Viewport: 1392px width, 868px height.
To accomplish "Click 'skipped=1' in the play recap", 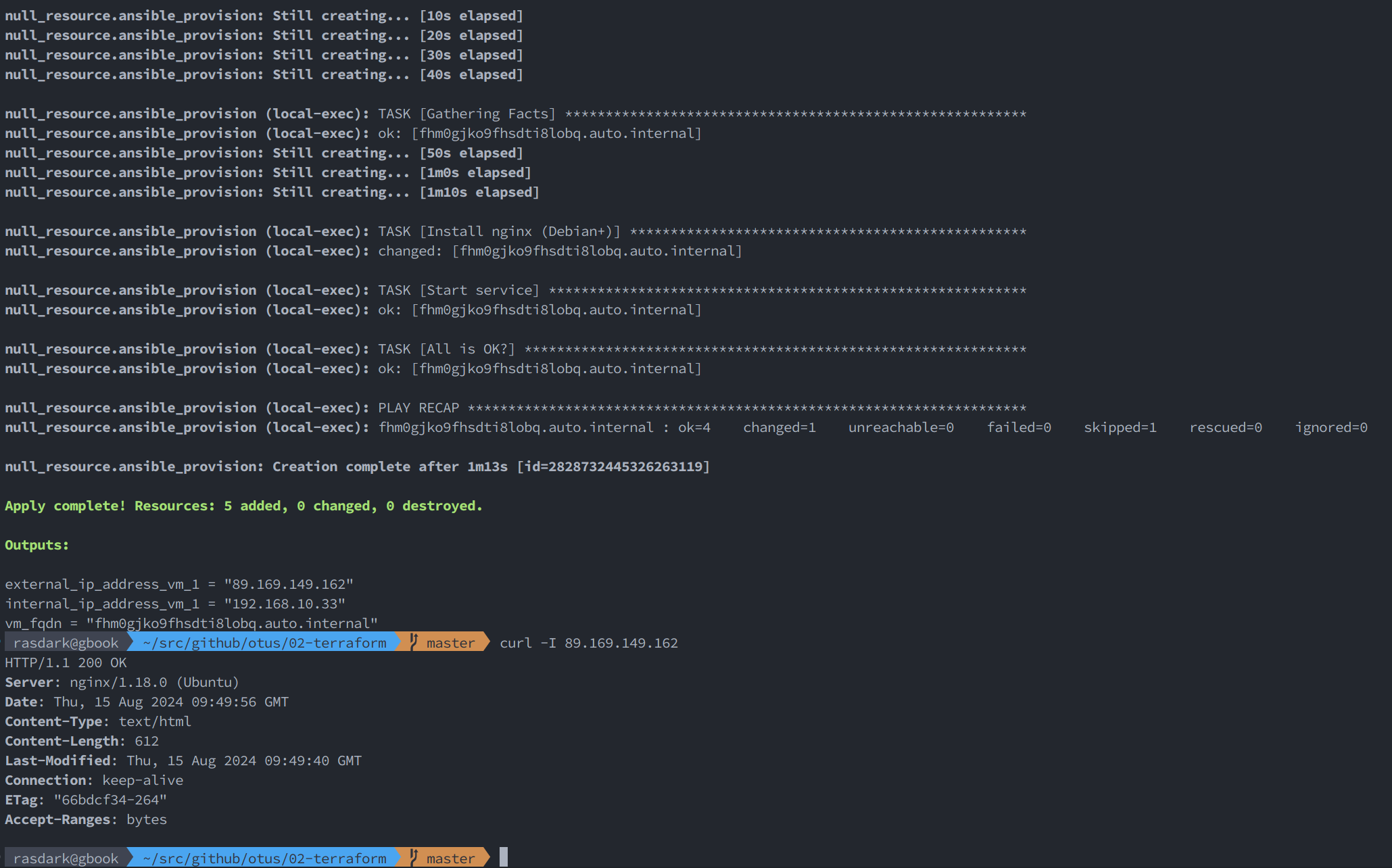I will (1120, 427).
